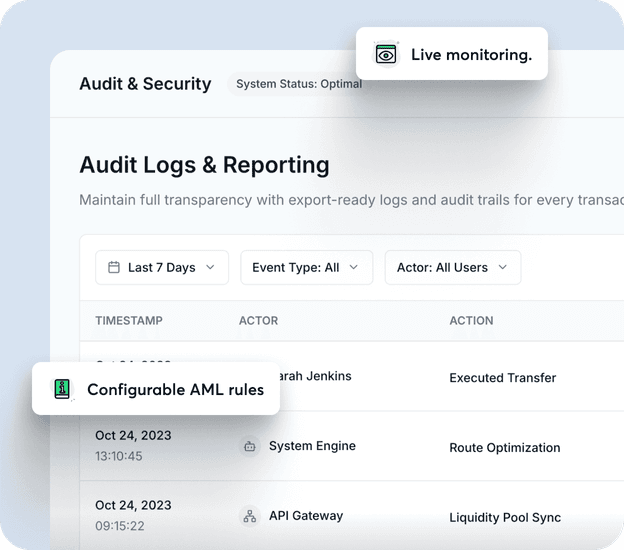
Task: Select the API Gateway actor name
Action: 306,516
